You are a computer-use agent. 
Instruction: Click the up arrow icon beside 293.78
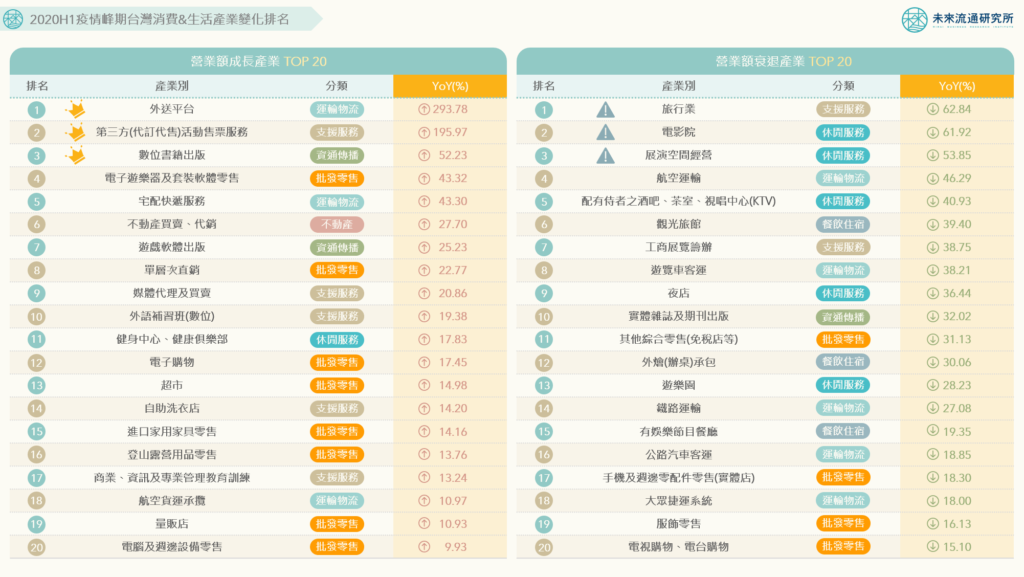pos(424,109)
